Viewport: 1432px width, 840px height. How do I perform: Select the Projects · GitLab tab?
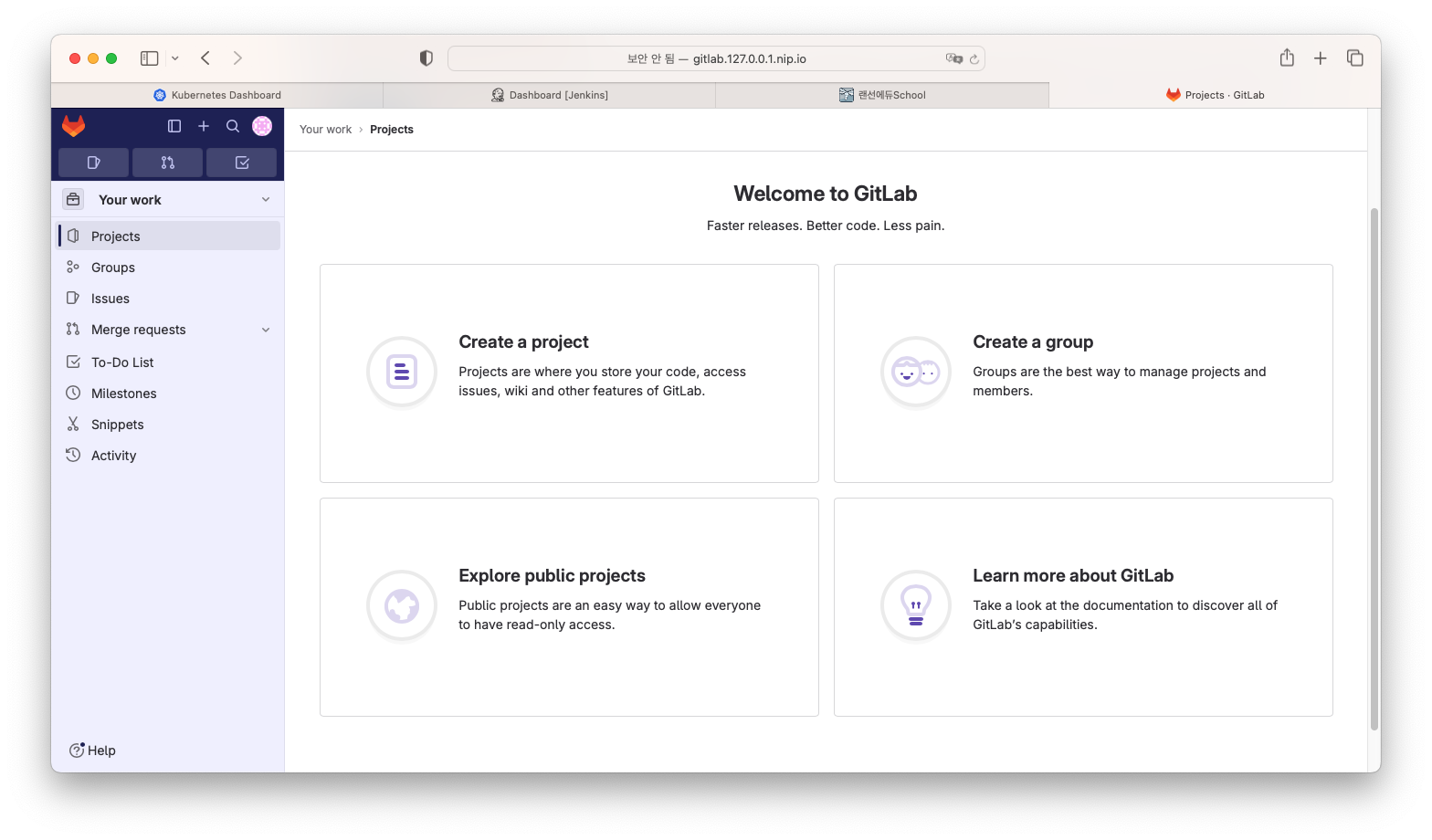coord(1215,95)
